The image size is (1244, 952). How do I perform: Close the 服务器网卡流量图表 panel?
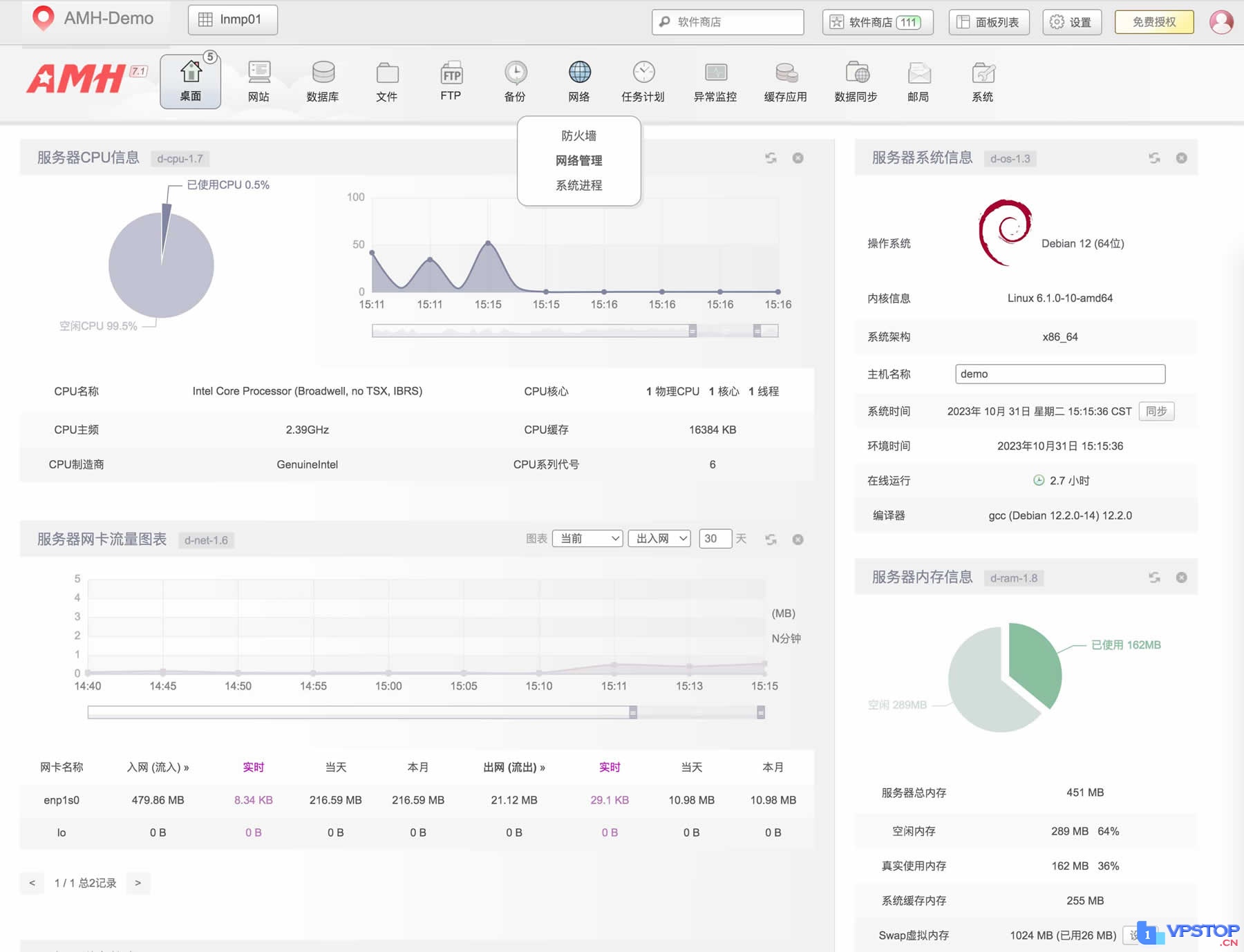[798, 540]
